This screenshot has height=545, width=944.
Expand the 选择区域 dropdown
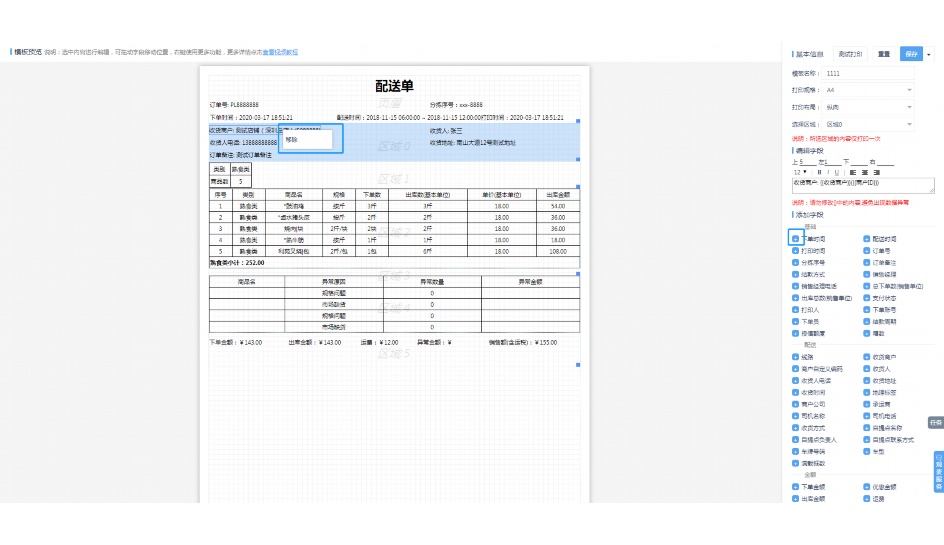(868, 123)
